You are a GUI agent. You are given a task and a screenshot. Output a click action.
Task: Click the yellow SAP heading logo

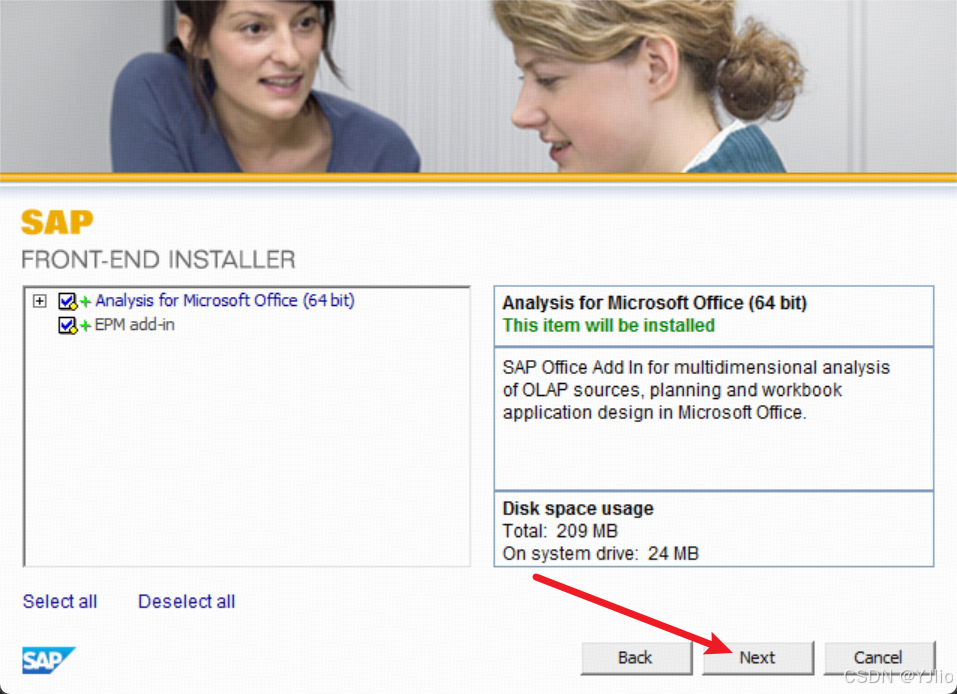pos(57,222)
